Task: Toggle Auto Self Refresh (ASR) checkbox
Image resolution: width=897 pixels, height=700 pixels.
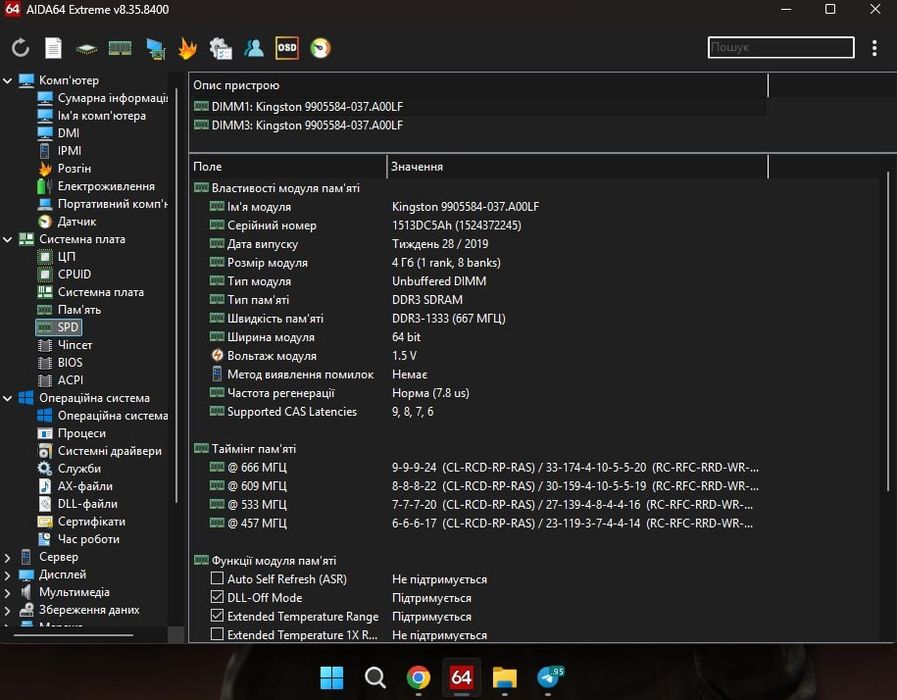Action: [217, 579]
